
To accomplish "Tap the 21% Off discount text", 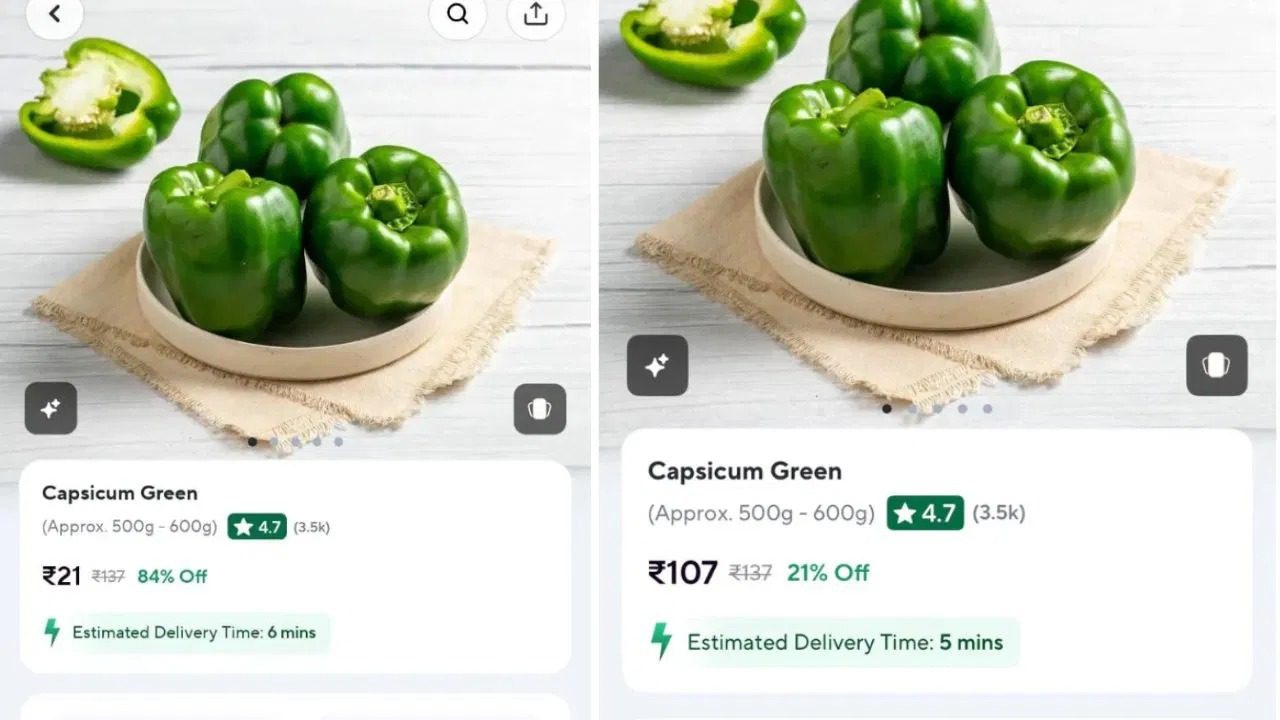I will click(x=828, y=573).
